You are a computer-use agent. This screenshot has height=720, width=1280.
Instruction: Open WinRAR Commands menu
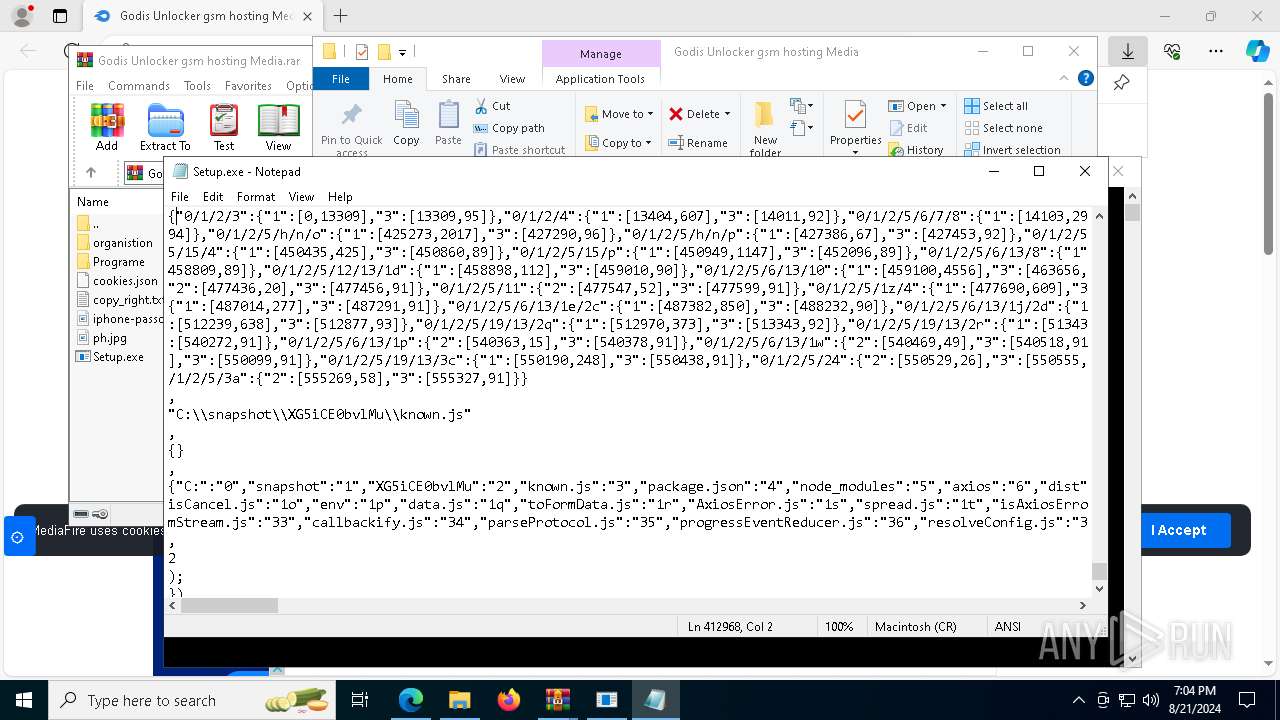tap(138, 86)
